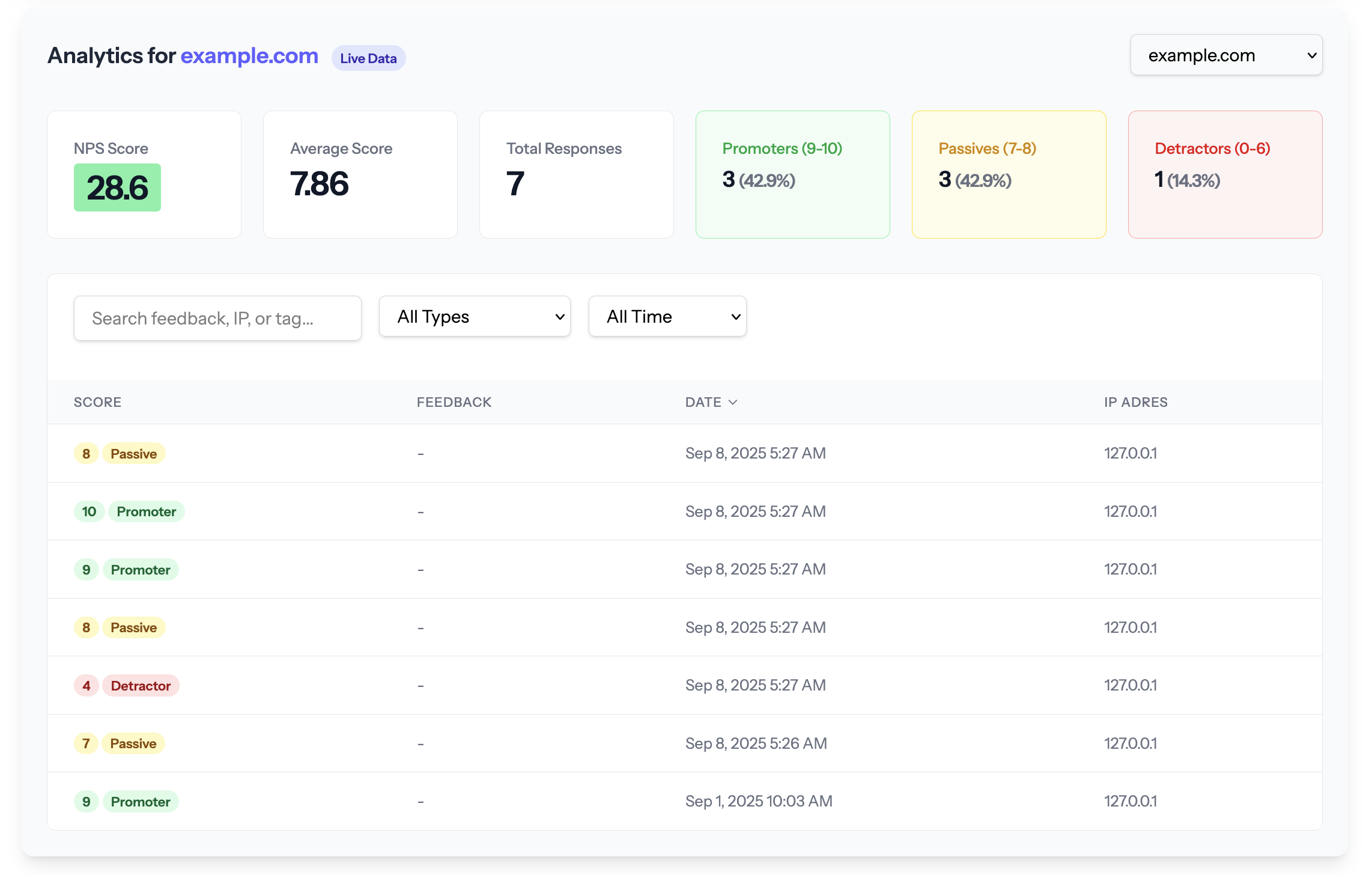Open the All Time range dropdown
1372x875 pixels.
point(667,317)
